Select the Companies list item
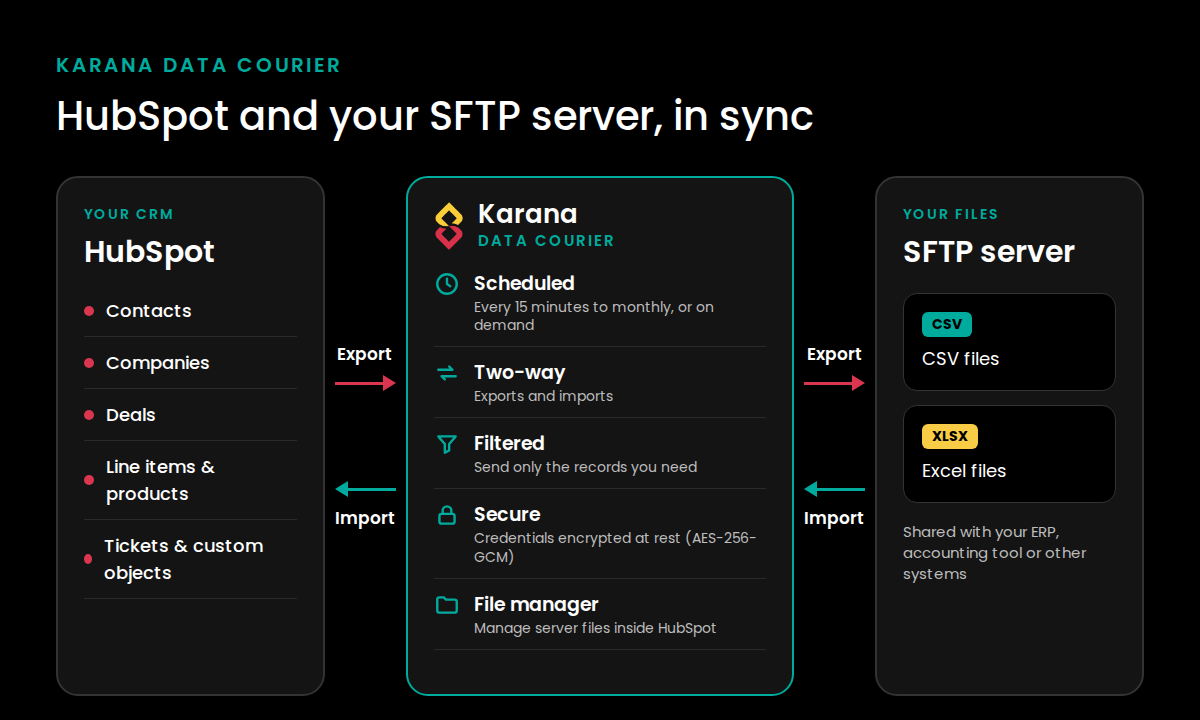The width and height of the screenshot is (1200, 720). click(190, 363)
